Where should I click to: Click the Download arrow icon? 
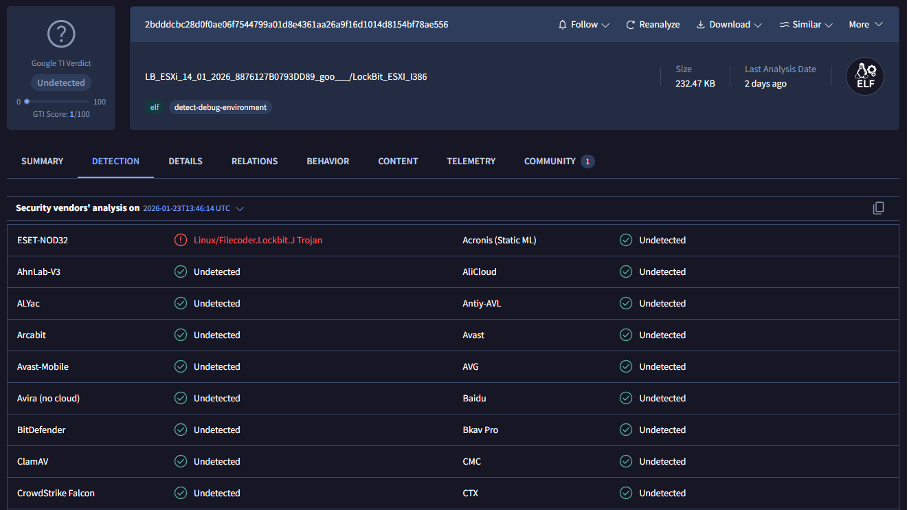pos(700,25)
